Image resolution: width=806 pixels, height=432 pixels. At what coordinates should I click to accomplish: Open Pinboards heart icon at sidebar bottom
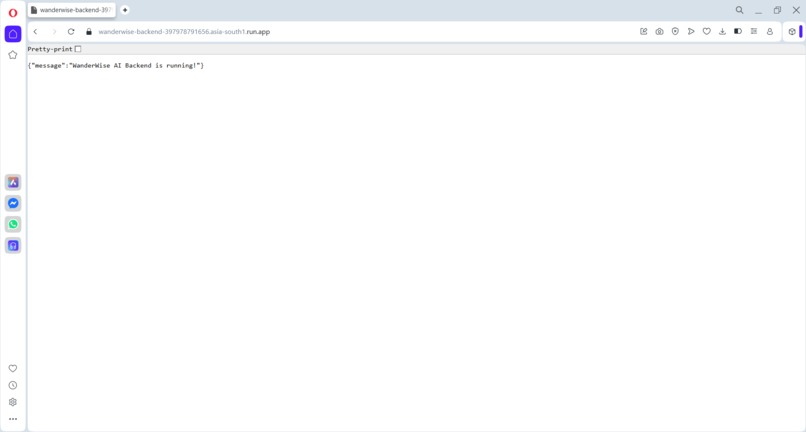pyautogui.click(x=13, y=368)
